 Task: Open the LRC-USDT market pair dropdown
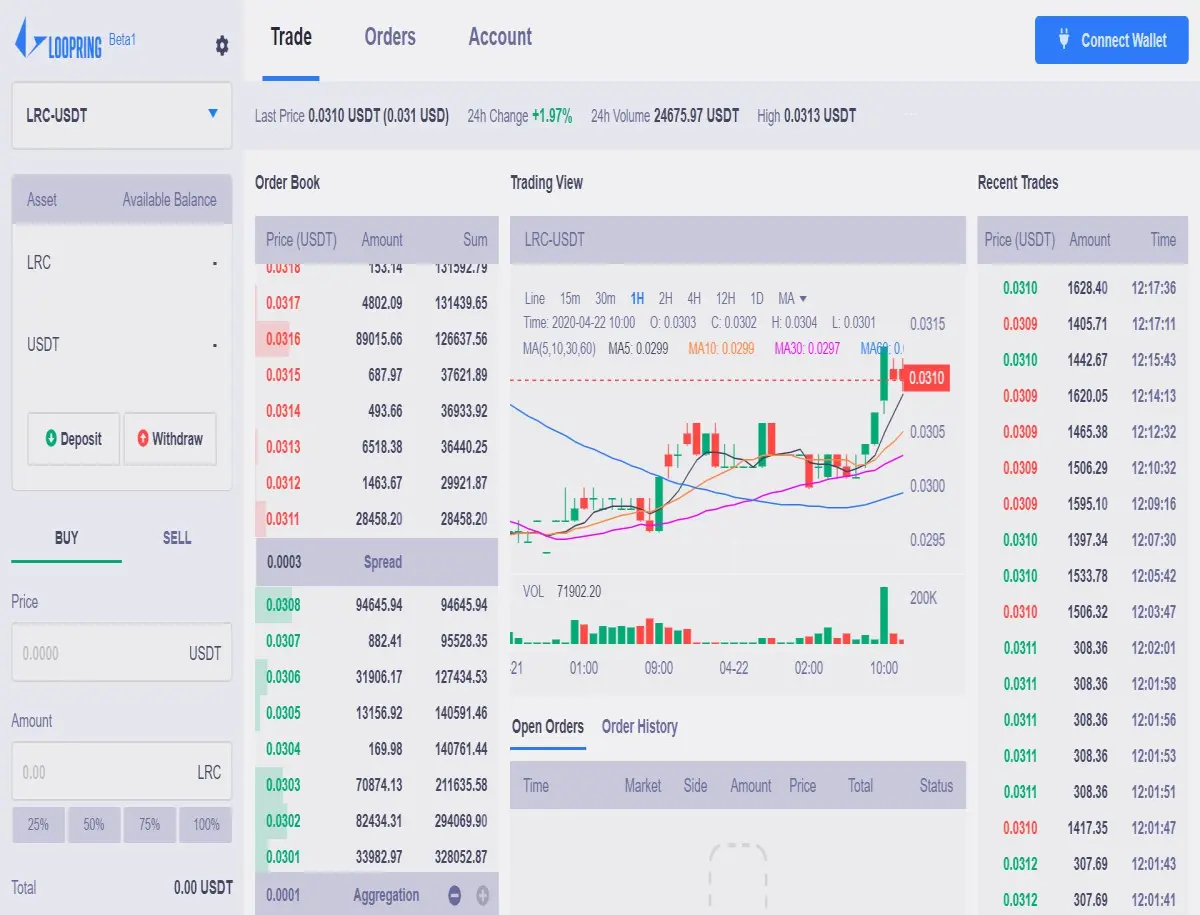121,115
